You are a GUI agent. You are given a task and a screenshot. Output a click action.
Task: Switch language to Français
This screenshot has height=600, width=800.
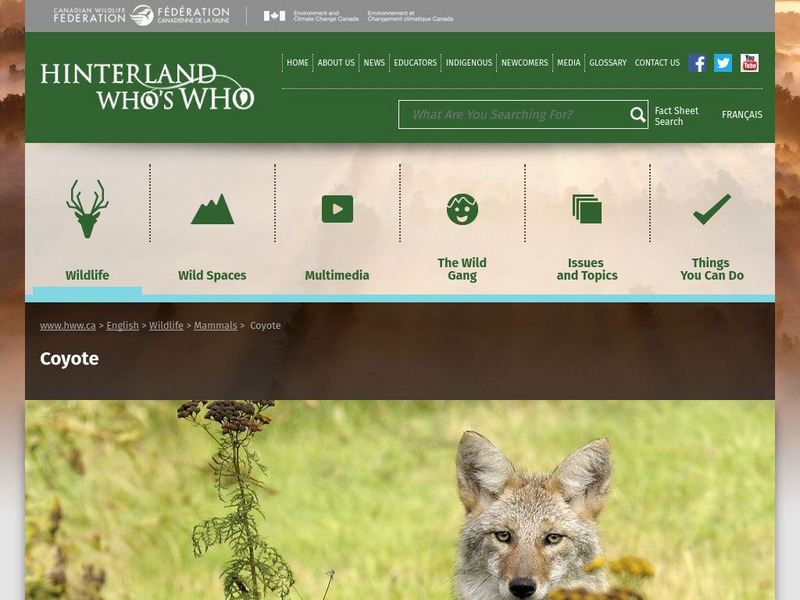pos(742,115)
